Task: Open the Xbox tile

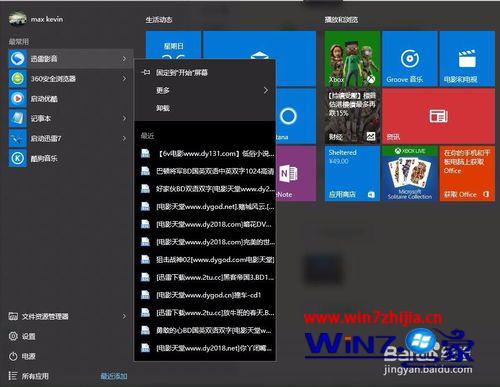Action: point(352,59)
